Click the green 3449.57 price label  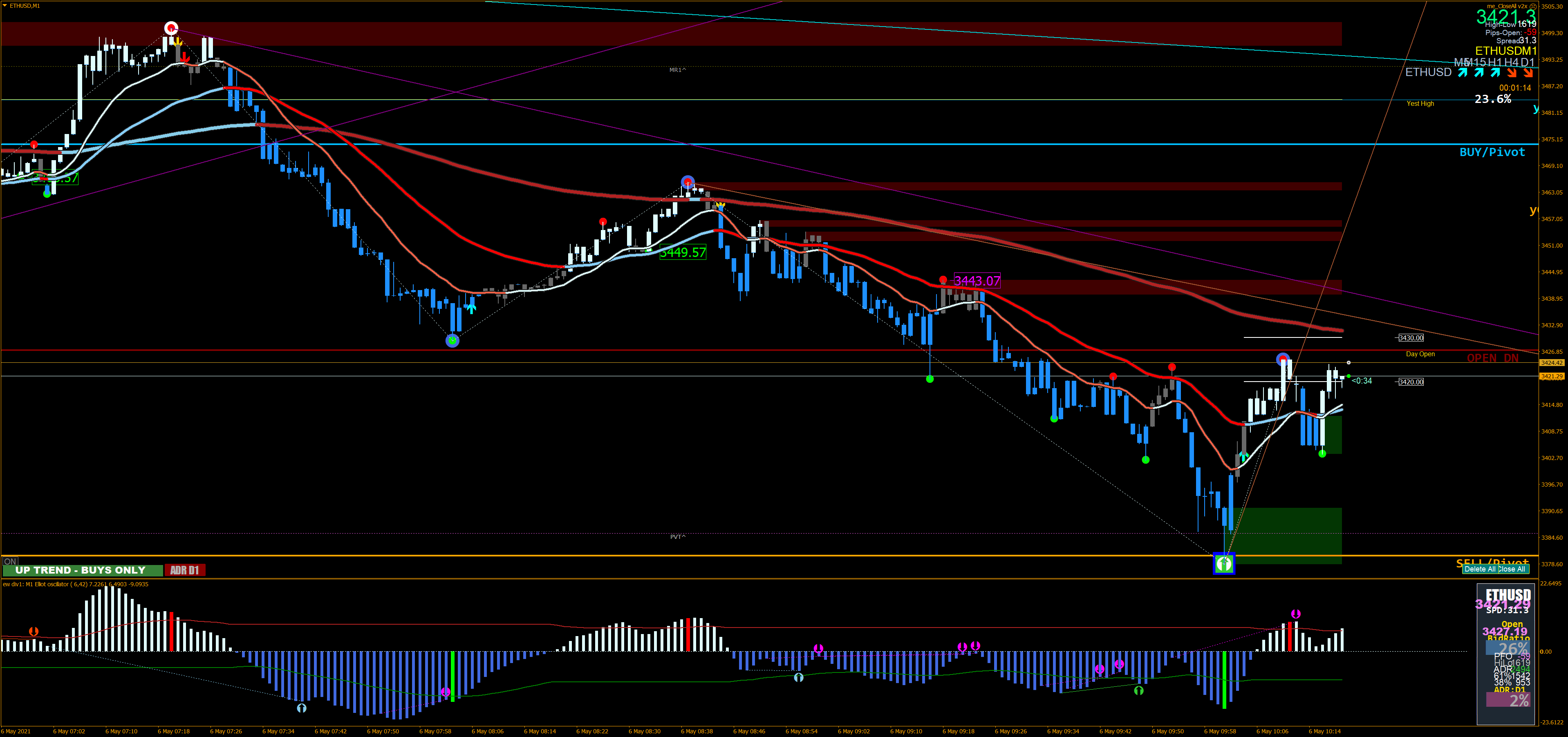[x=683, y=252]
